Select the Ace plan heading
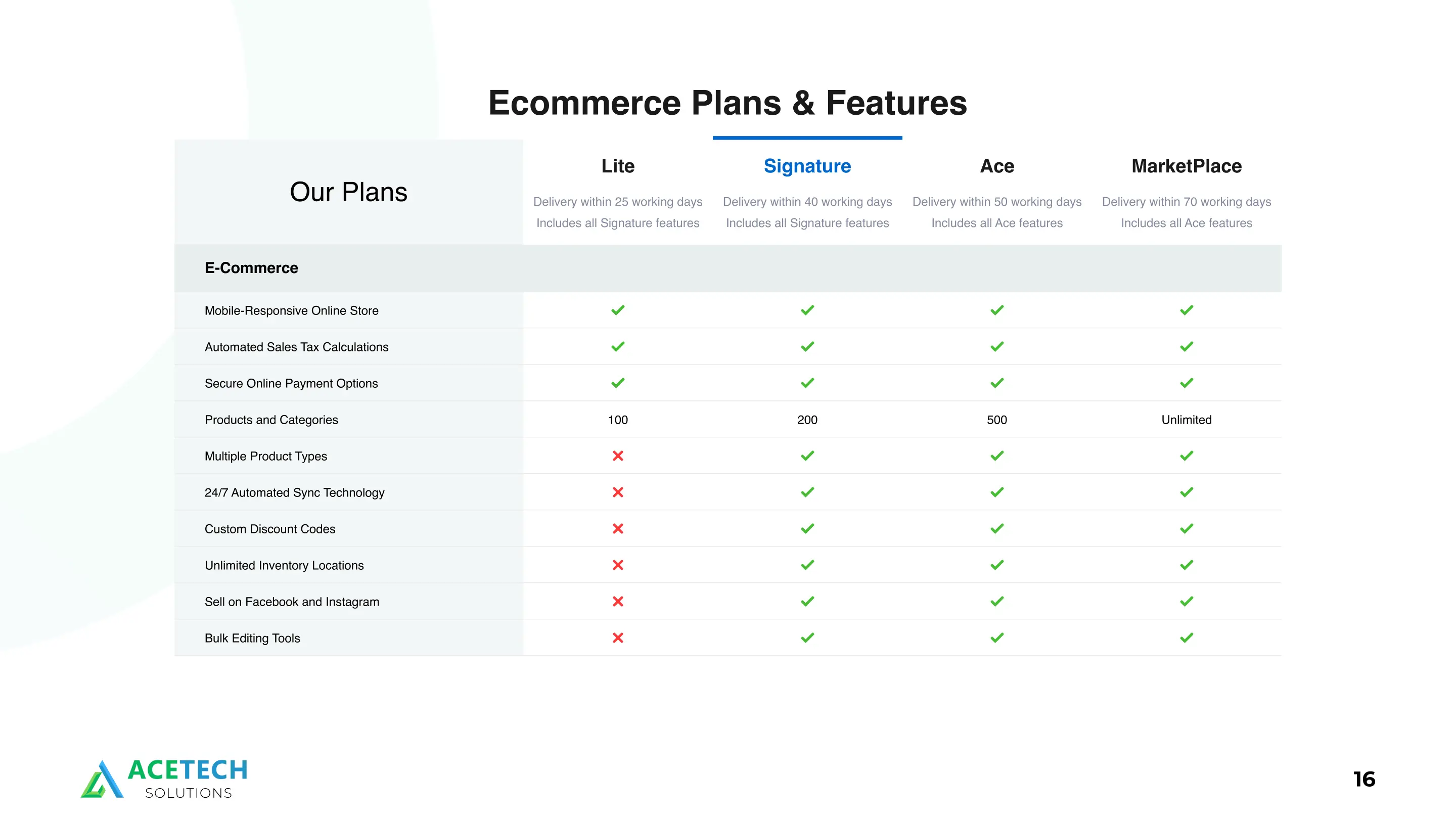The width and height of the screenshot is (1456, 819). click(997, 166)
